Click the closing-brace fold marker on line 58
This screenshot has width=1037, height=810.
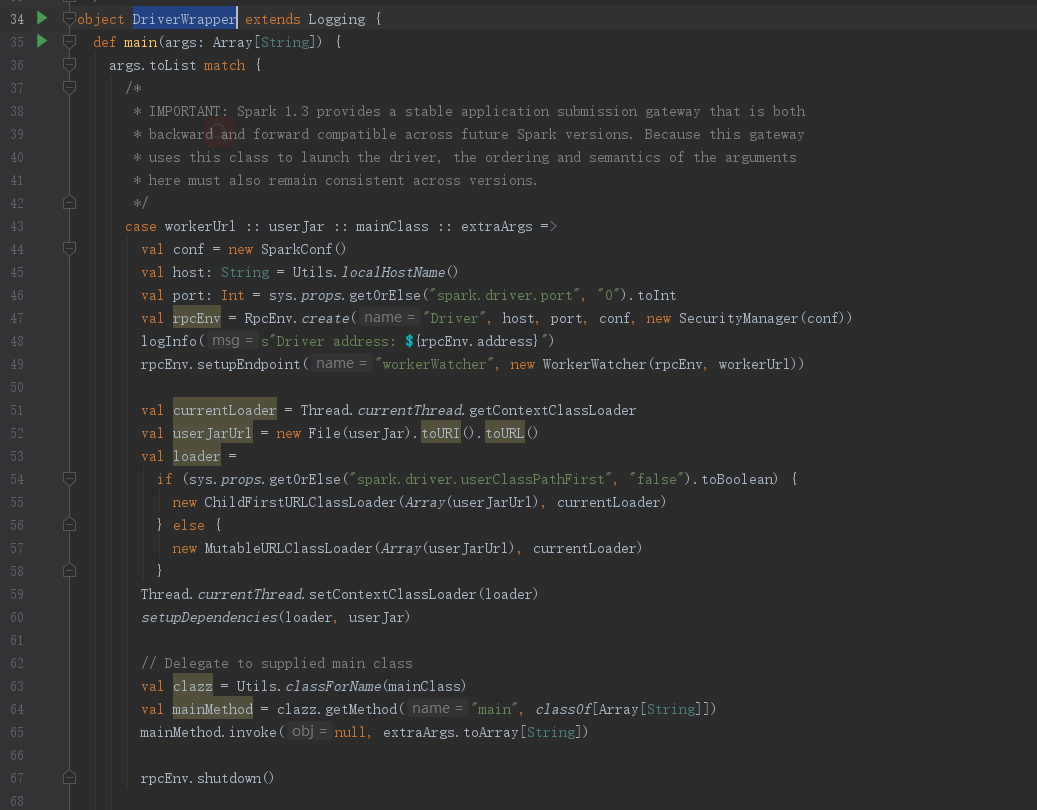point(69,571)
